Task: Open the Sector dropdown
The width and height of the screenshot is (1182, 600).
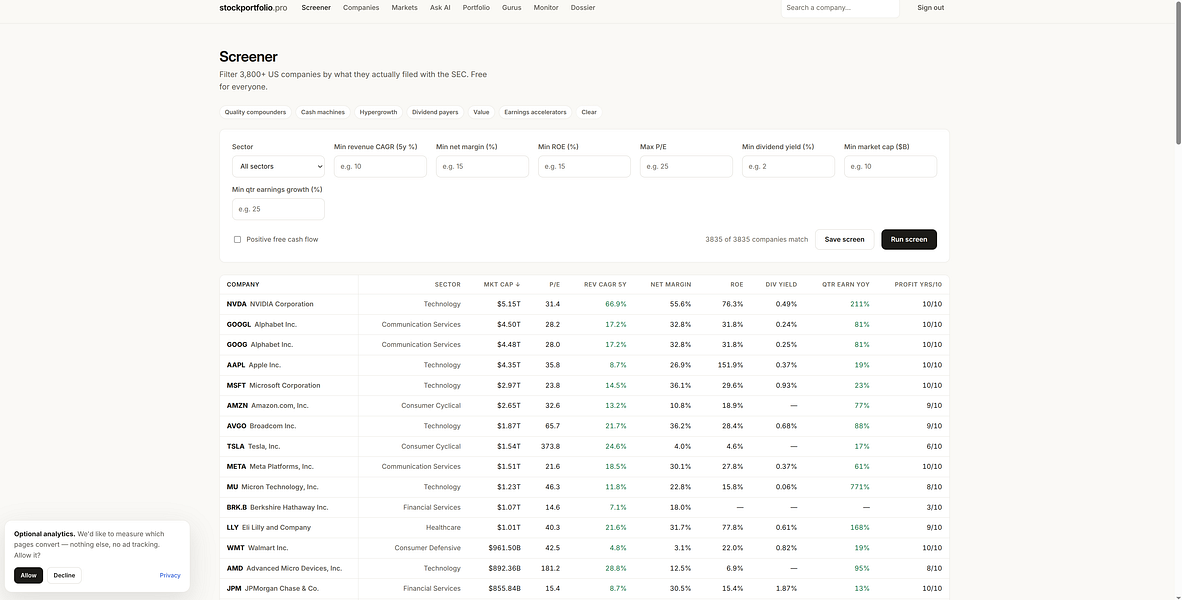Action: point(278,167)
